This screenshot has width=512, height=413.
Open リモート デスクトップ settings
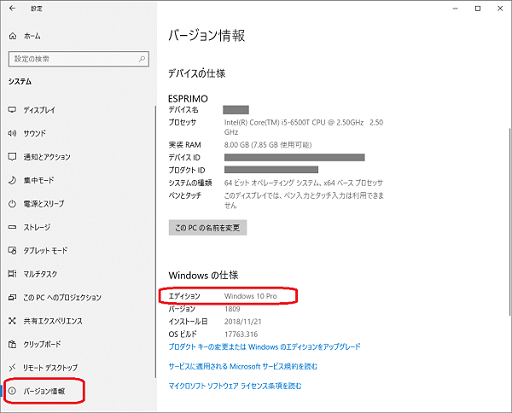(x=50, y=367)
